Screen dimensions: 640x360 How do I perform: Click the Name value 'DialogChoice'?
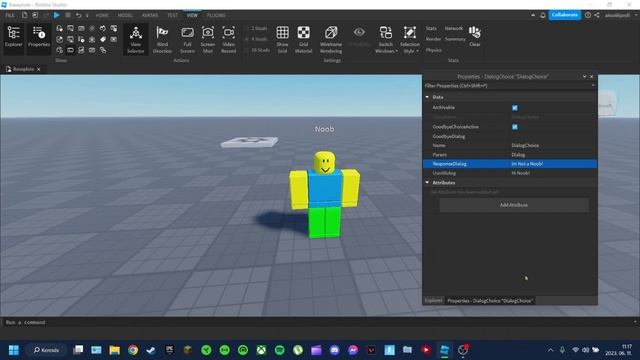click(525, 145)
